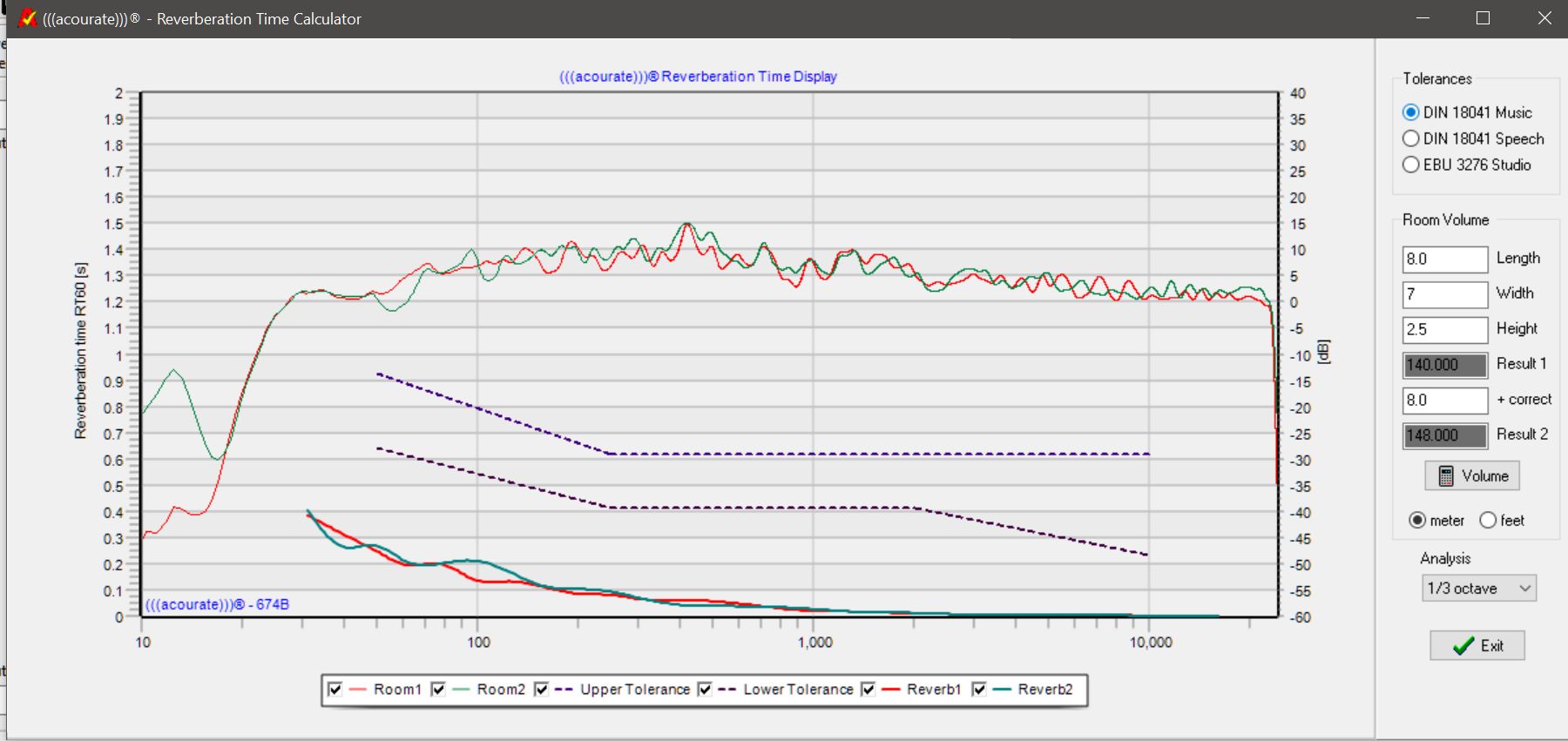The image size is (1568, 741).
Task: Click the 10,000 frequency axis label
Action: coord(1151,643)
